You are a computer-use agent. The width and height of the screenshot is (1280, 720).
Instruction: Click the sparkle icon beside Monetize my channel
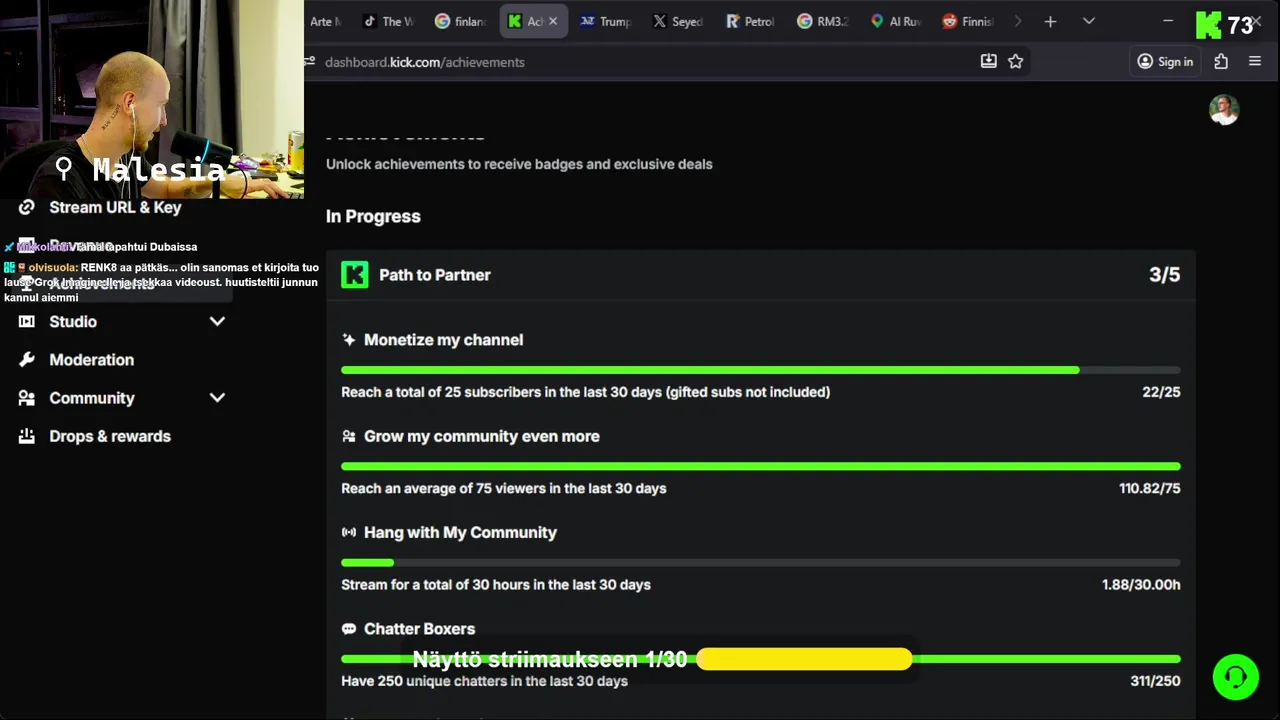[x=349, y=340]
